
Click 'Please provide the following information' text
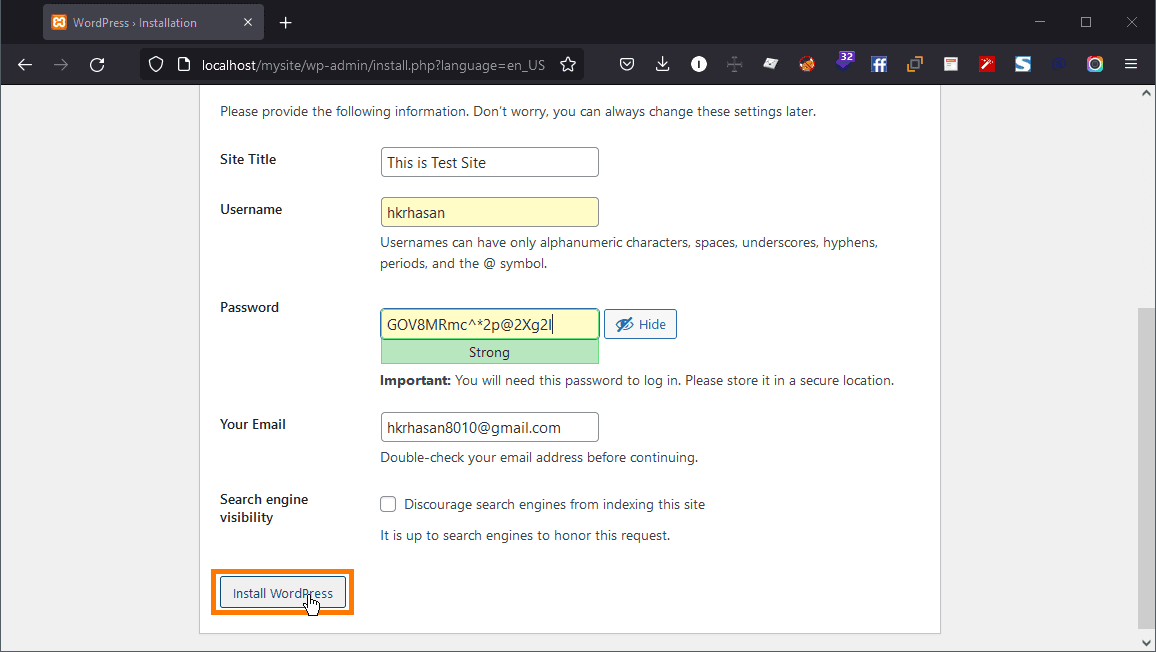click(x=518, y=111)
